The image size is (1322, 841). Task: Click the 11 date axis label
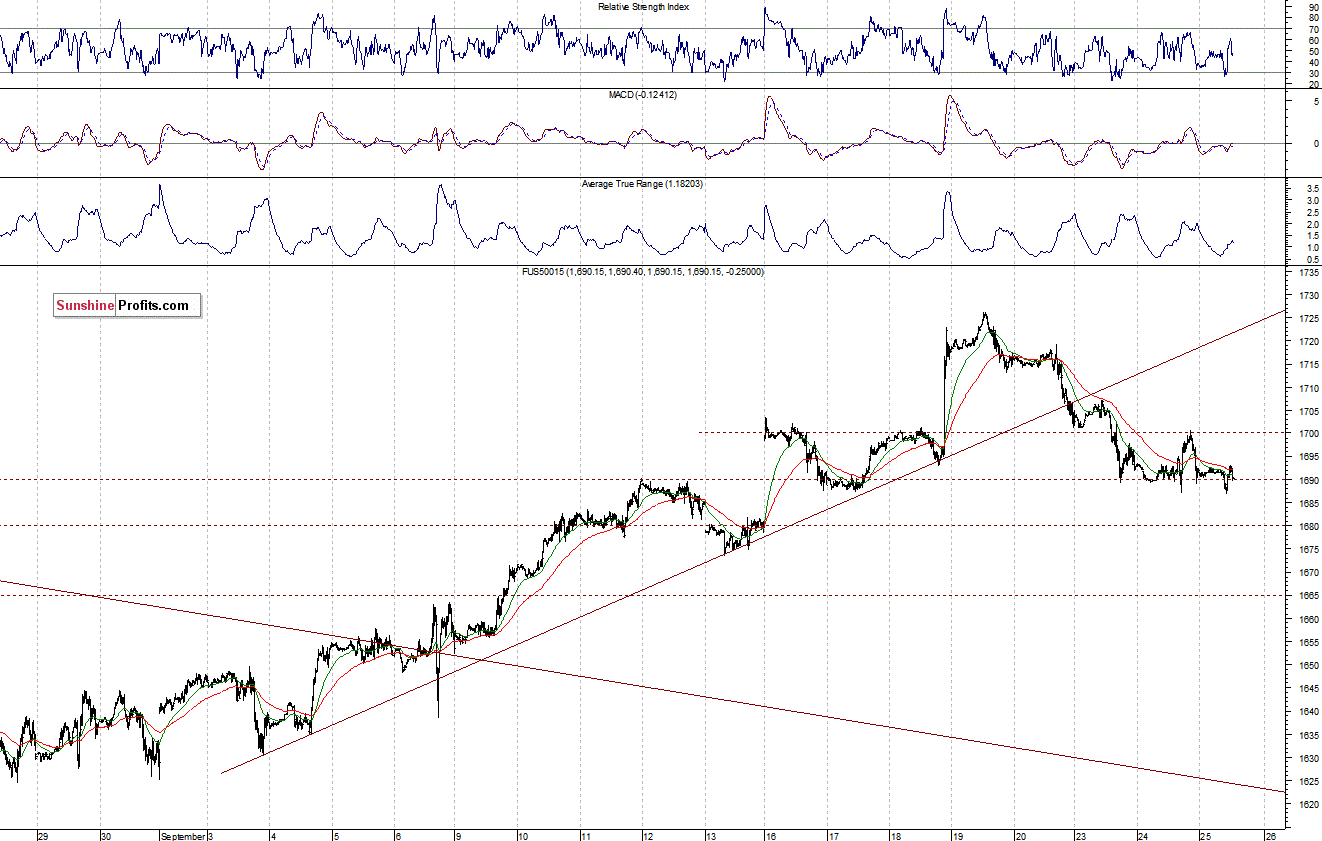(585, 835)
